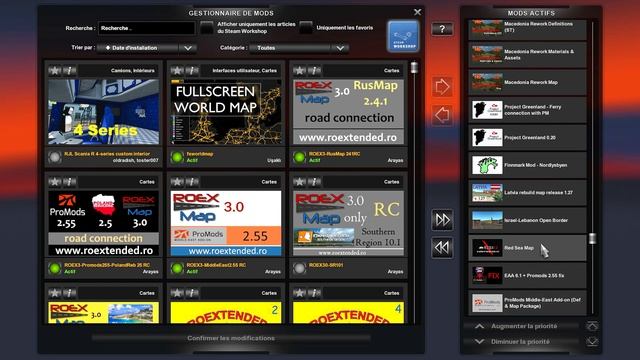Toggle ROEX3-Promods255-PolandReb status light
The height and width of the screenshot is (360, 640).
[x=55, y=268]
